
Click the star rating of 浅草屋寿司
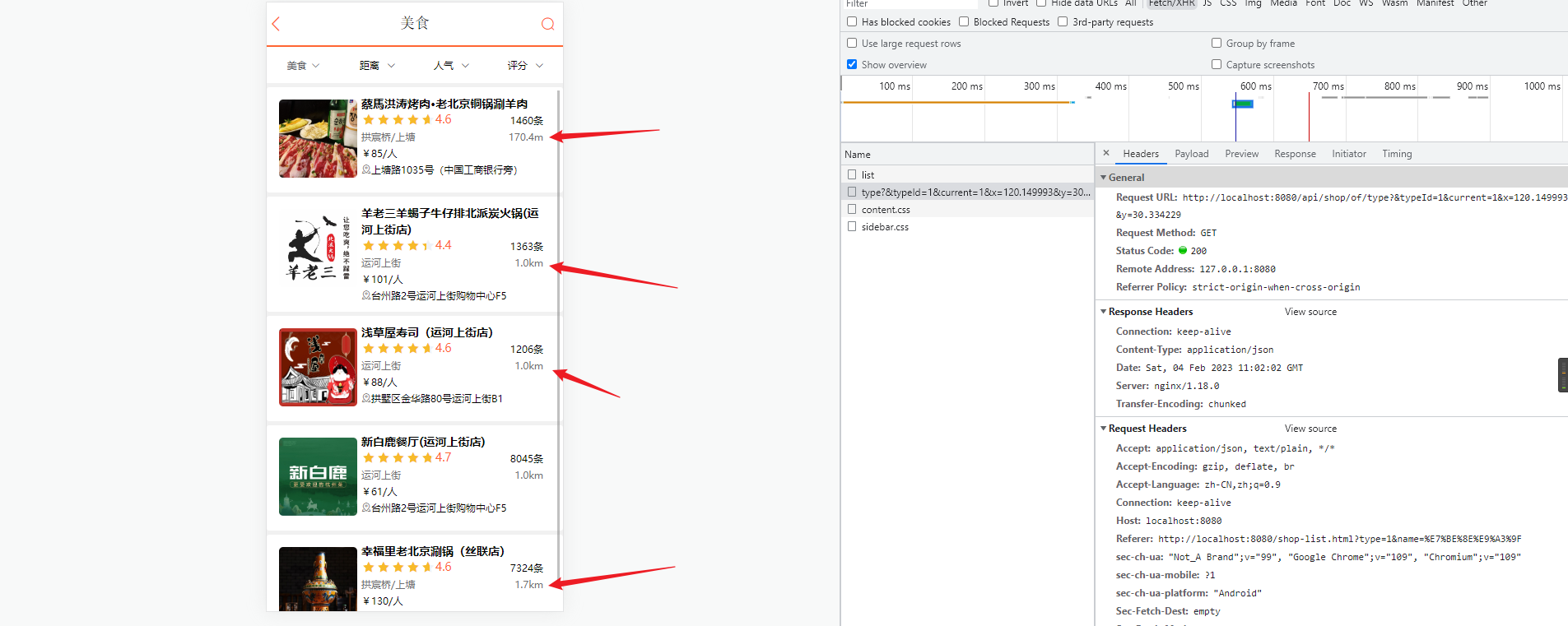point(398,349)
